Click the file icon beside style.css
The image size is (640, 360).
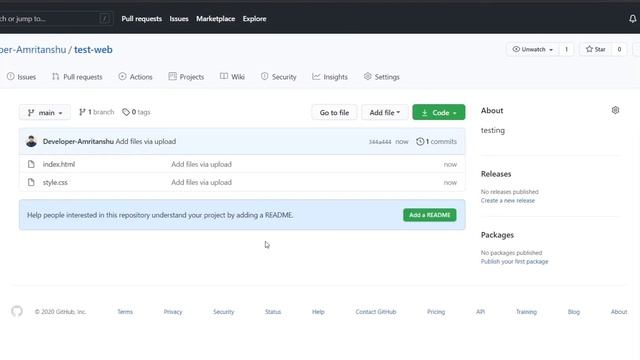31,182
